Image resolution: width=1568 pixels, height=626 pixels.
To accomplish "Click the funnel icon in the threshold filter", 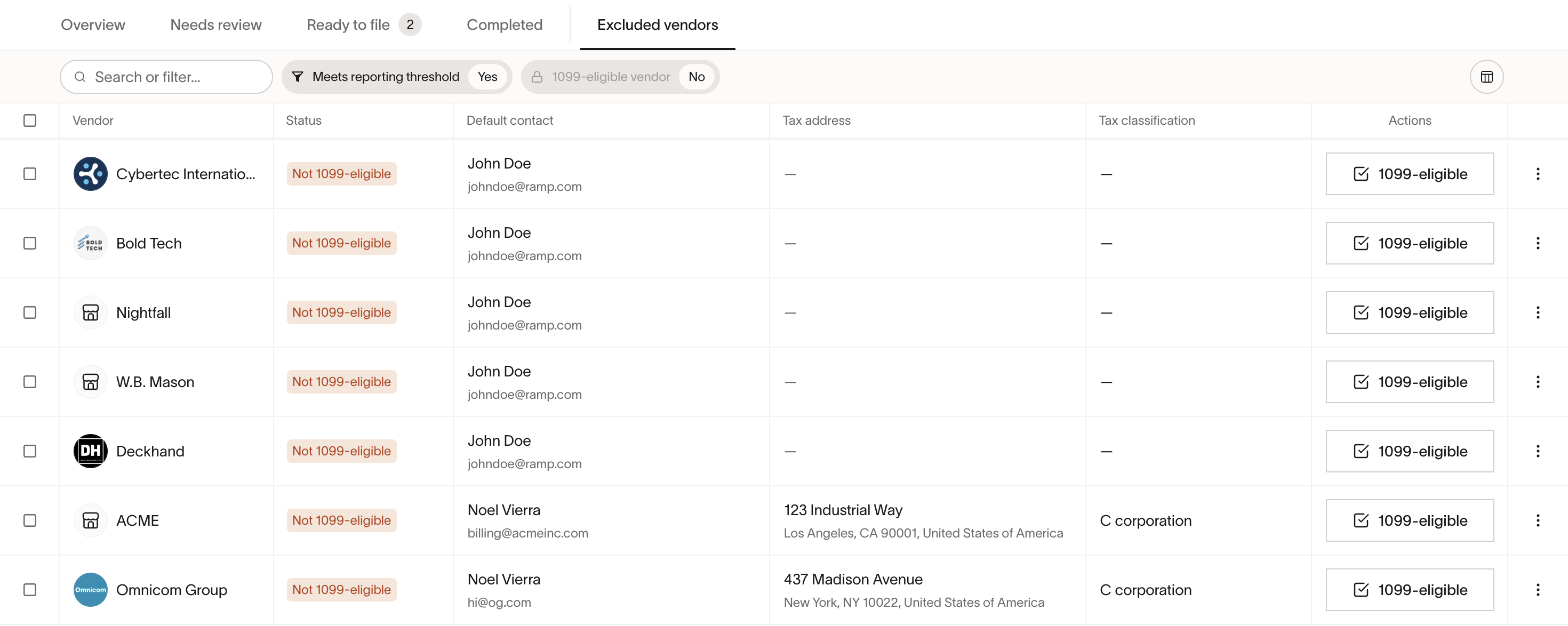I will [298, 77].
